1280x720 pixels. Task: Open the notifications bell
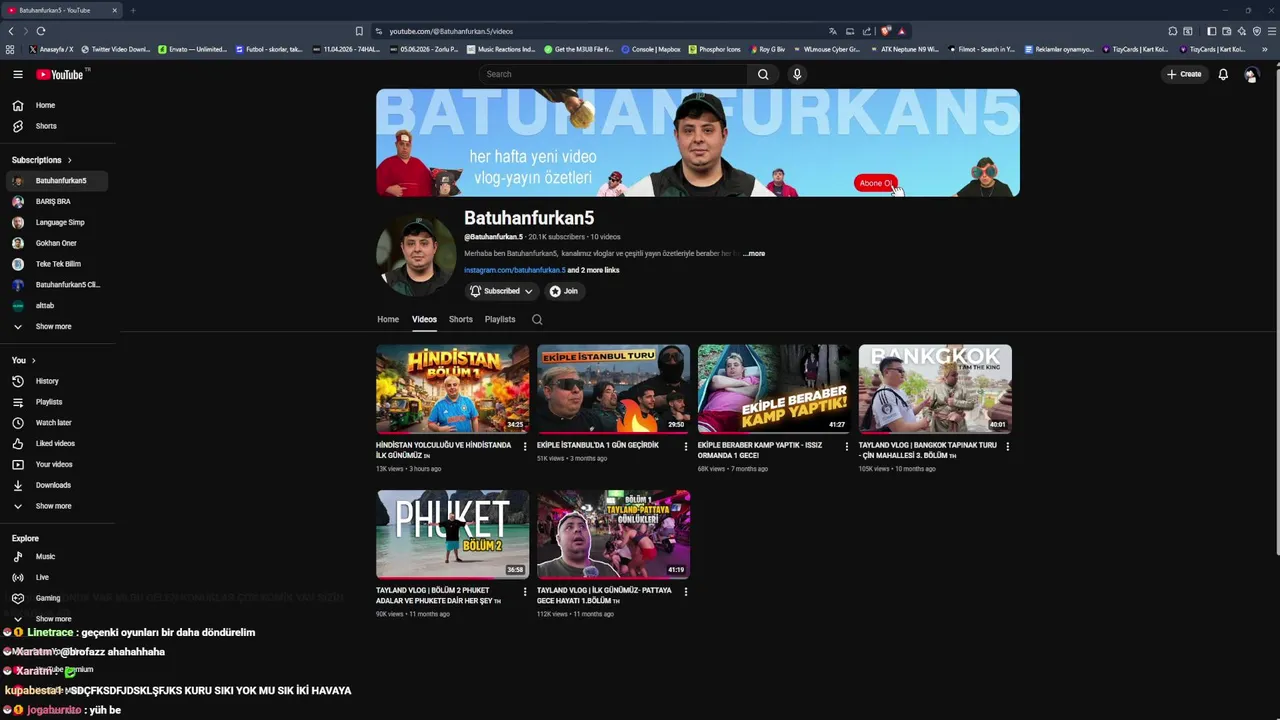coord(1223,74)
